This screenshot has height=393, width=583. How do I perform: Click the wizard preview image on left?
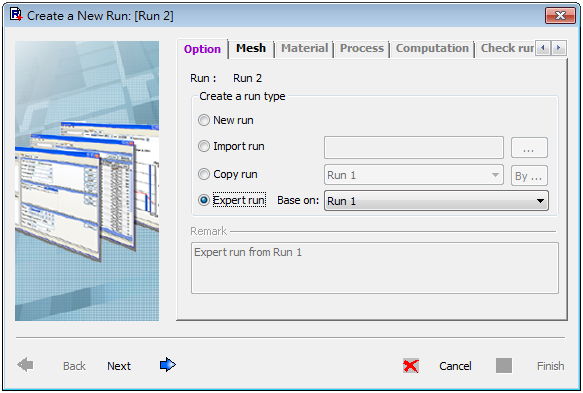pos(87,181)
